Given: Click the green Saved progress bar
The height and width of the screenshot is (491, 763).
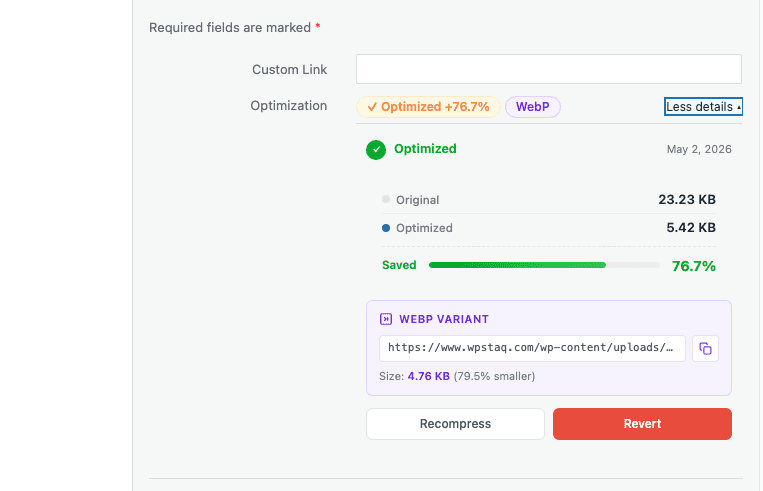Looking at the screenshot, I should tap(544, 265).
